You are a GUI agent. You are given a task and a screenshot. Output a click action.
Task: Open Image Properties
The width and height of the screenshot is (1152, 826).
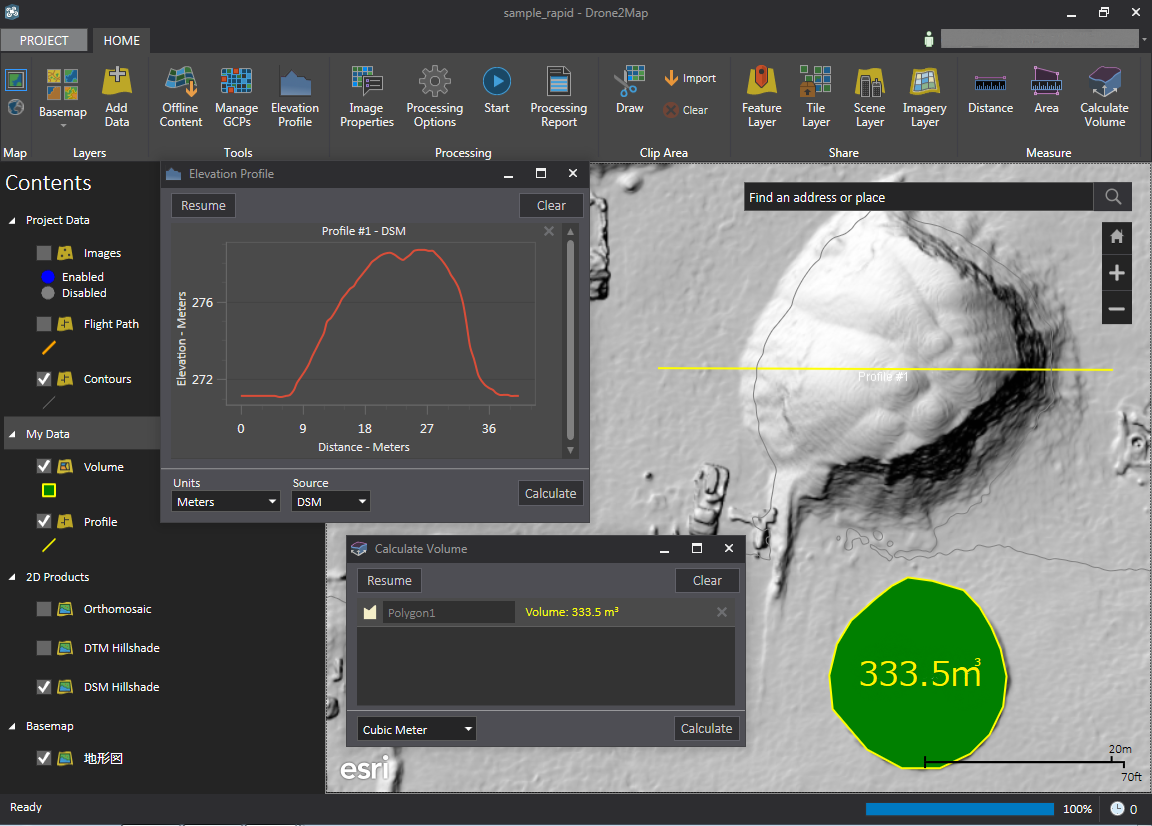(x=367, y=97)
